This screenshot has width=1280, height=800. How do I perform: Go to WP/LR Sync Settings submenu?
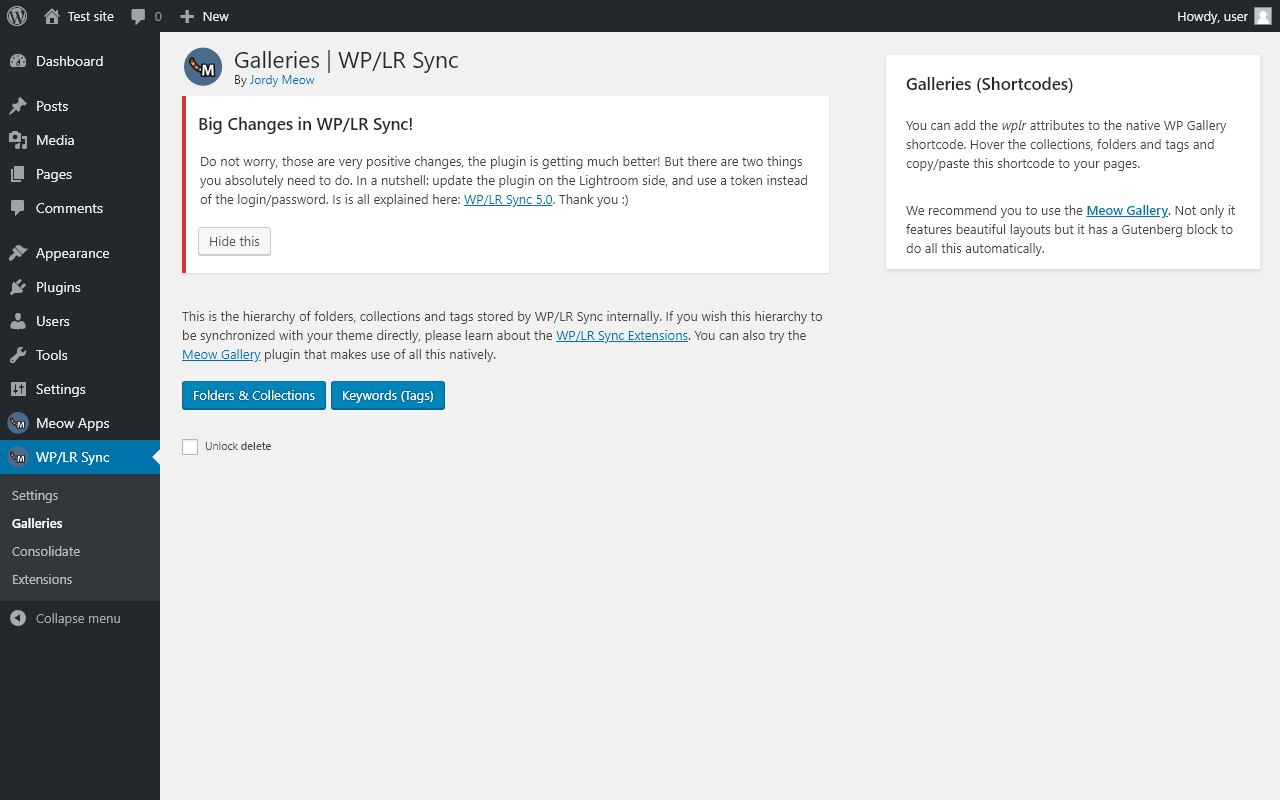(35, 495)
